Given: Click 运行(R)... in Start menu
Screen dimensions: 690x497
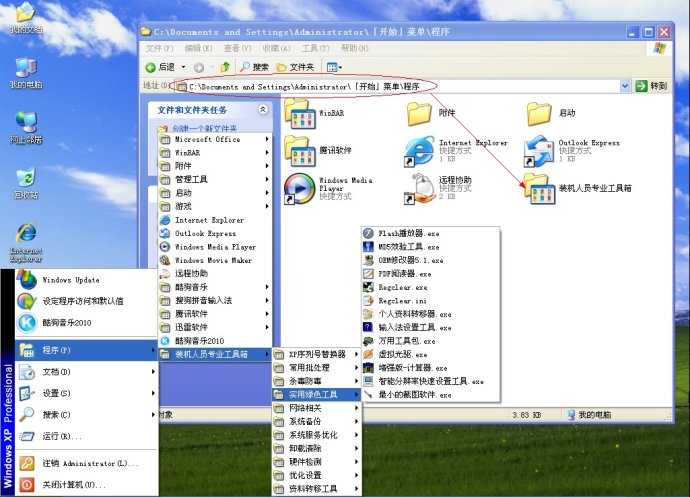Looking at the screenshot, I should 86,436.
